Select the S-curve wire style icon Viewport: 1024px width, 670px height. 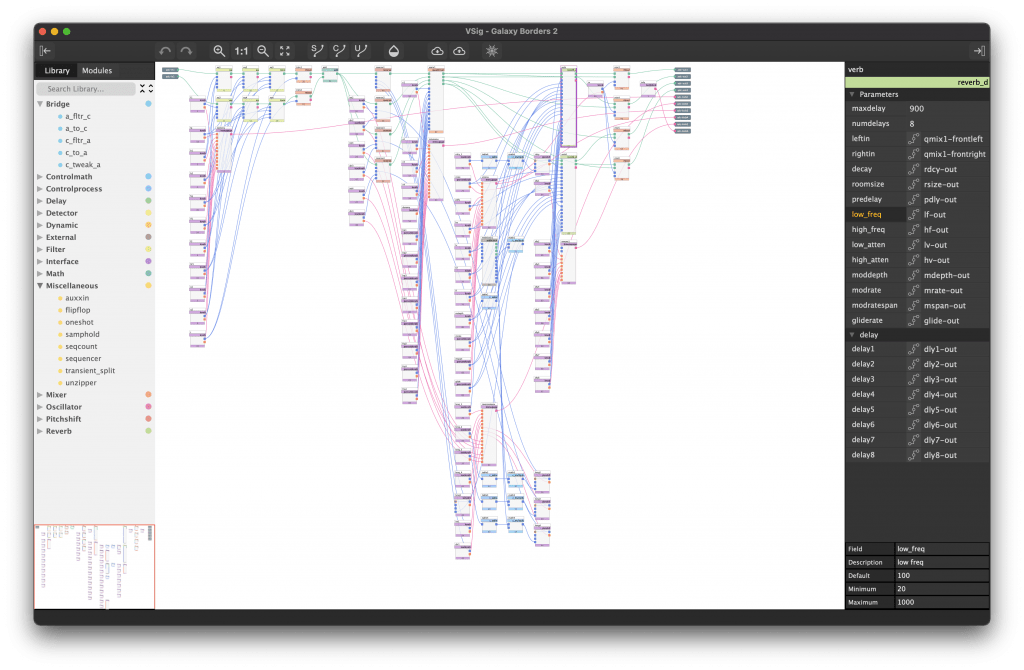point(316,50)
